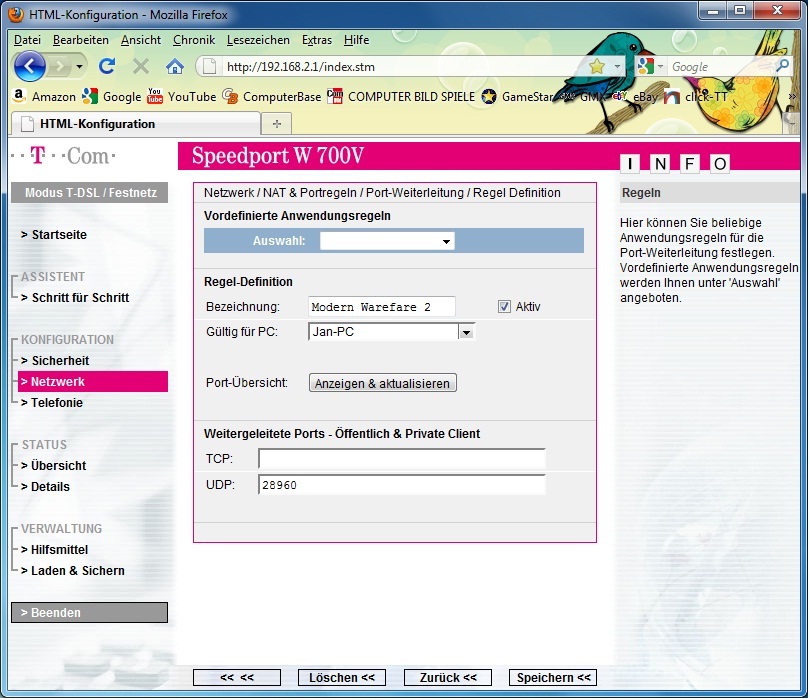
Task: Click the T-Com logo
Action: click(63, 155)
